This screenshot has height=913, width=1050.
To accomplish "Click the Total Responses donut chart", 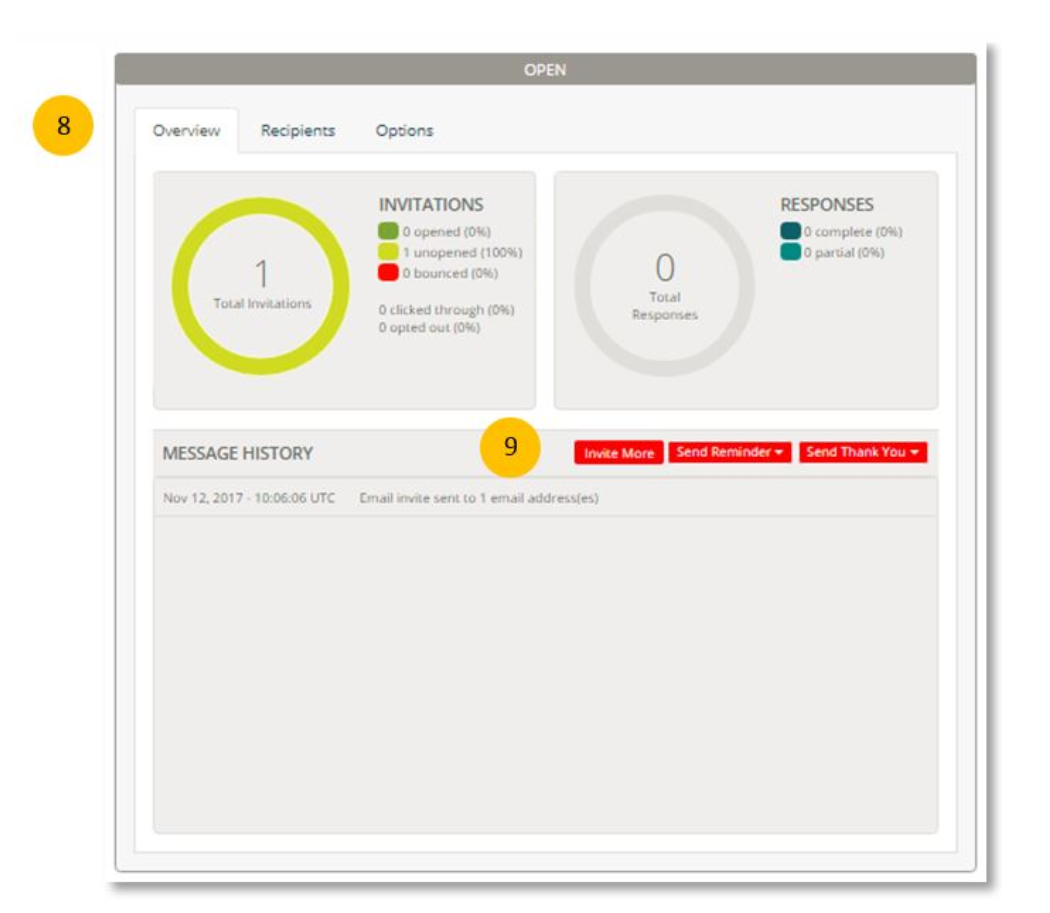I will pos(664,285).
